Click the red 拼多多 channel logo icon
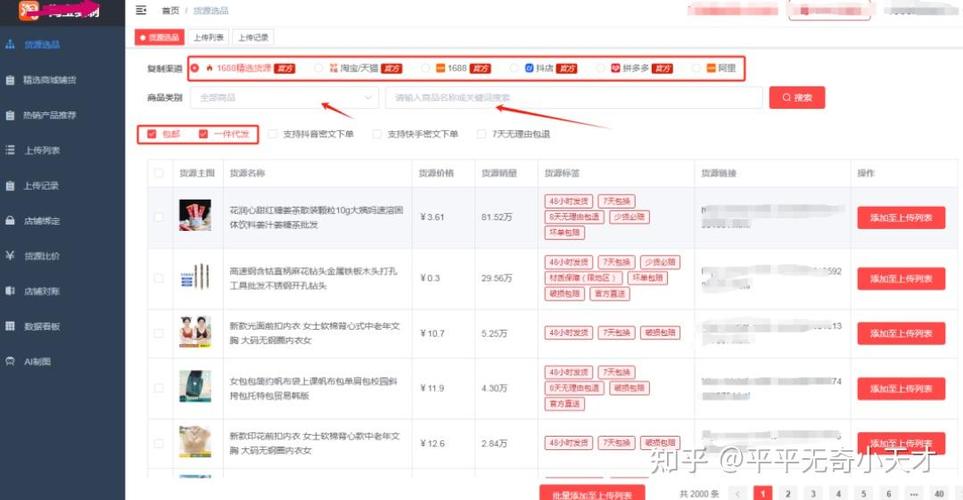 (x=615, y=68)
